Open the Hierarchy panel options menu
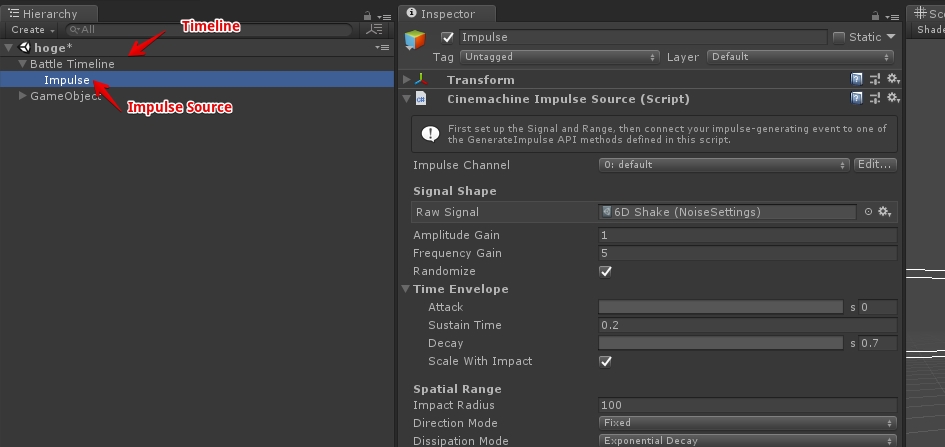This screenshot has width=945, height=447. [384, 17]
